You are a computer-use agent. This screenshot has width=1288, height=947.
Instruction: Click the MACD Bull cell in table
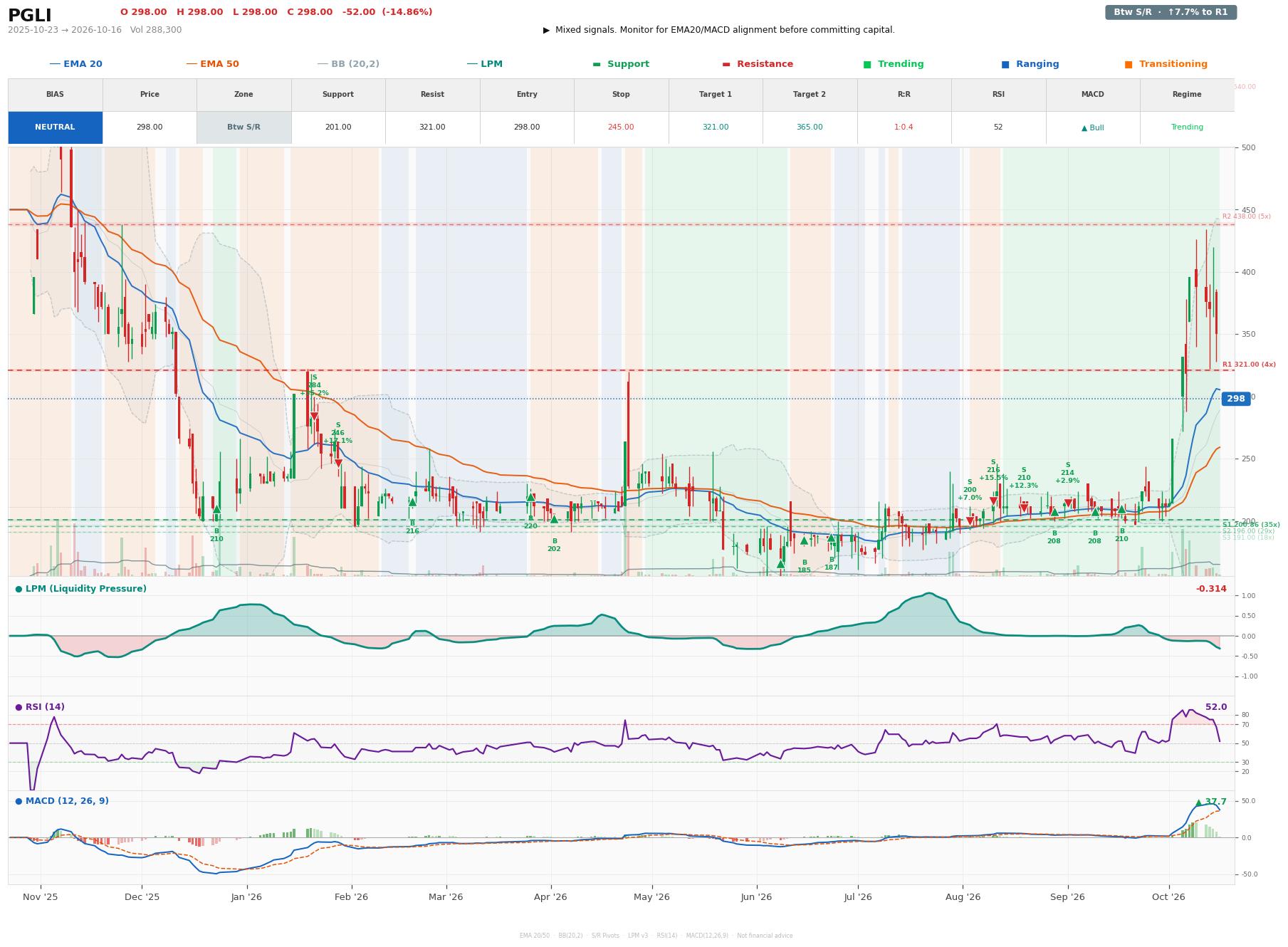click(1092, 127)
